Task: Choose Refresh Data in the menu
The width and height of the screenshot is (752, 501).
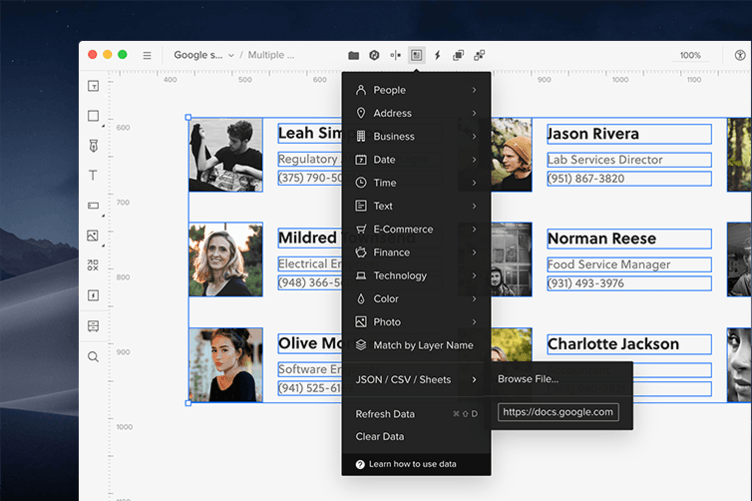Action: 416,414
